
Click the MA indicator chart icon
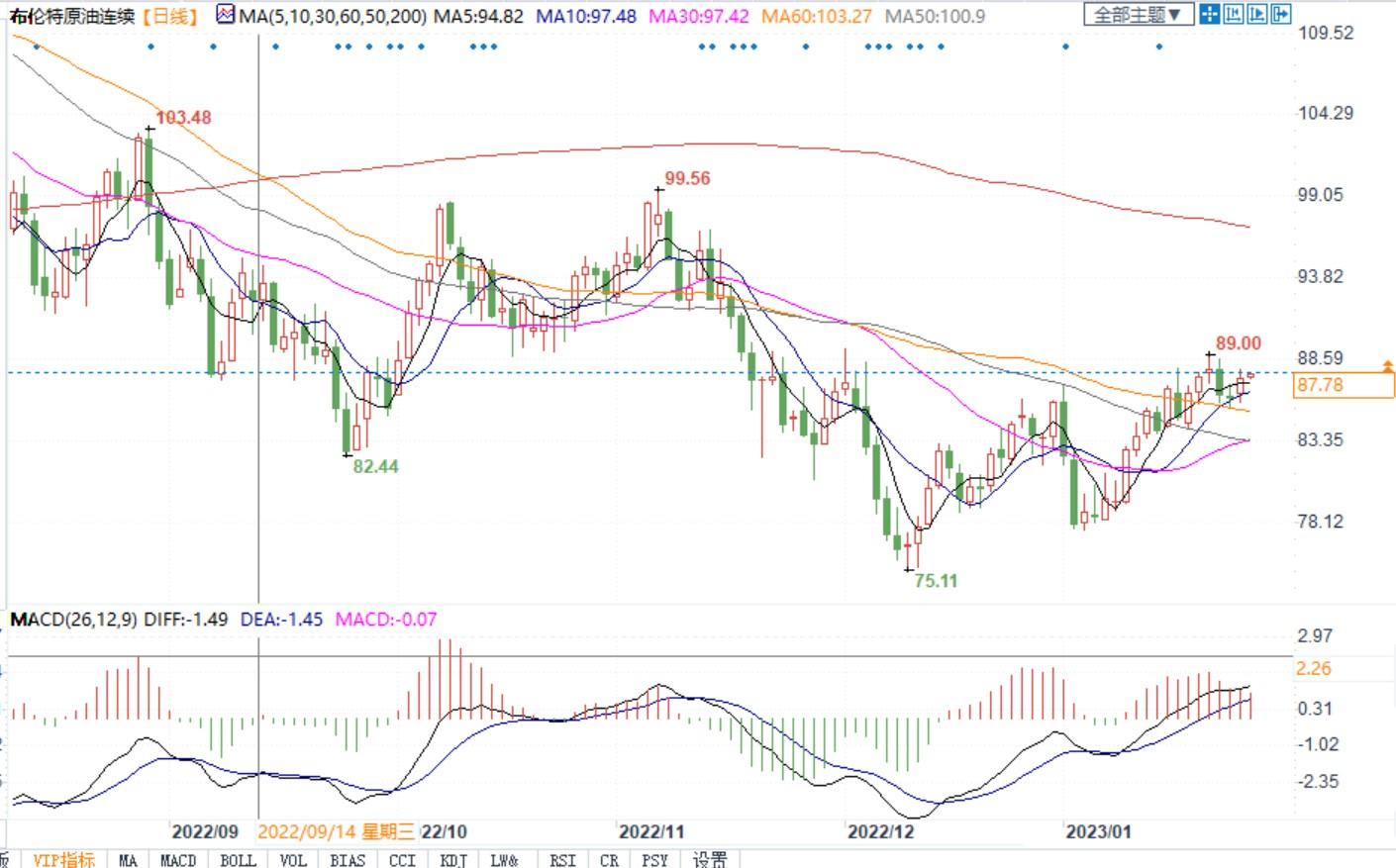pyautogui.click(x=226, y=15)
